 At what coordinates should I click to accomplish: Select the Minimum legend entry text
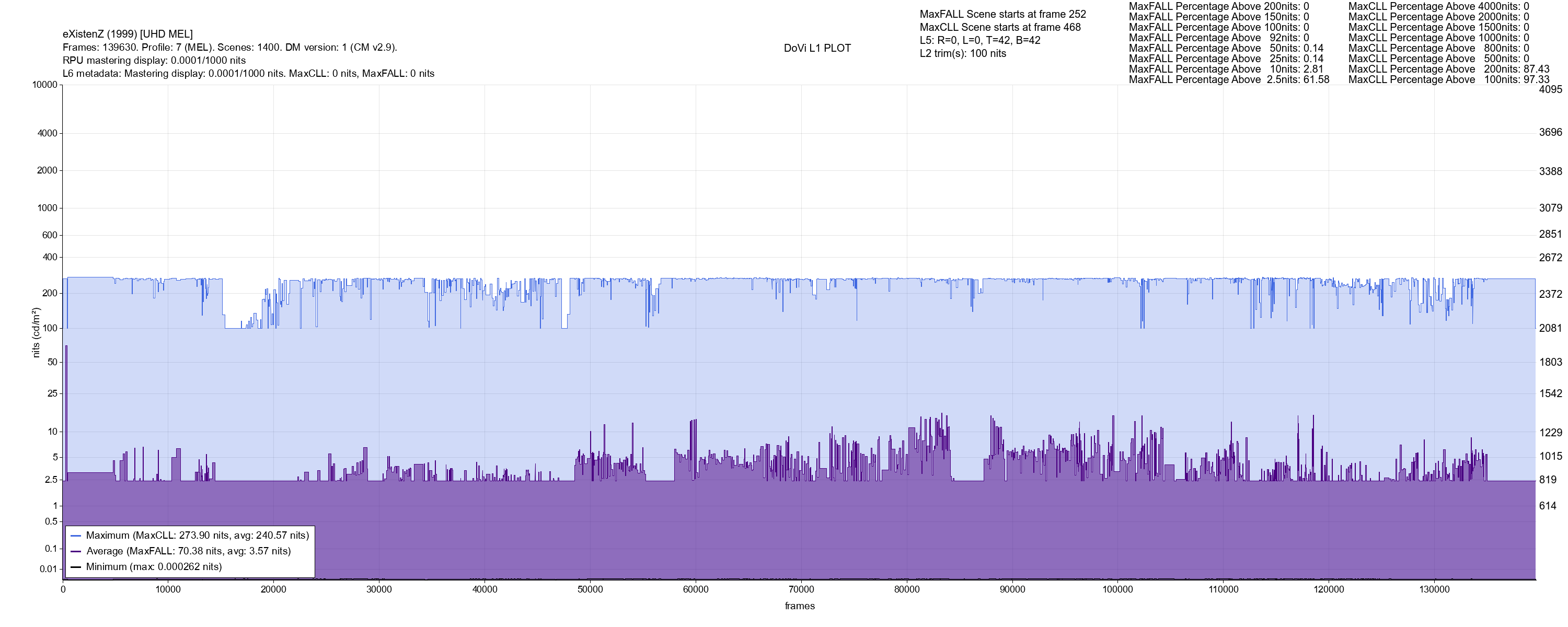pyautogui.click(x=153, y=567)
